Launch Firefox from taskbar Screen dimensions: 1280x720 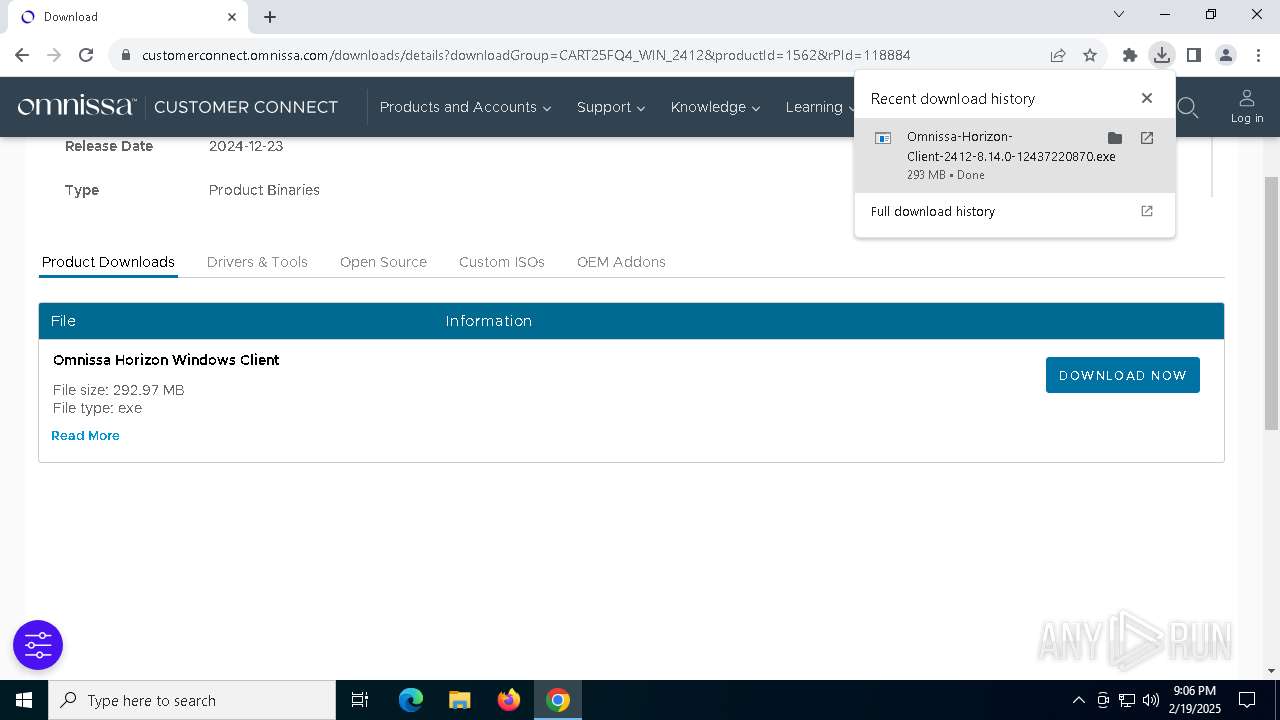[x=509, y=700]
